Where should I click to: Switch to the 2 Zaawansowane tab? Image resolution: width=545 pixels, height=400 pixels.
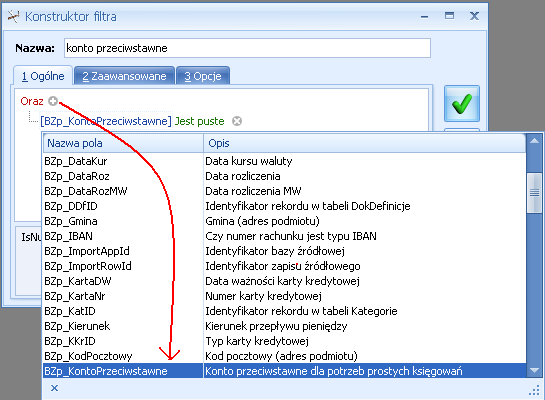click(x=124, y=76)
